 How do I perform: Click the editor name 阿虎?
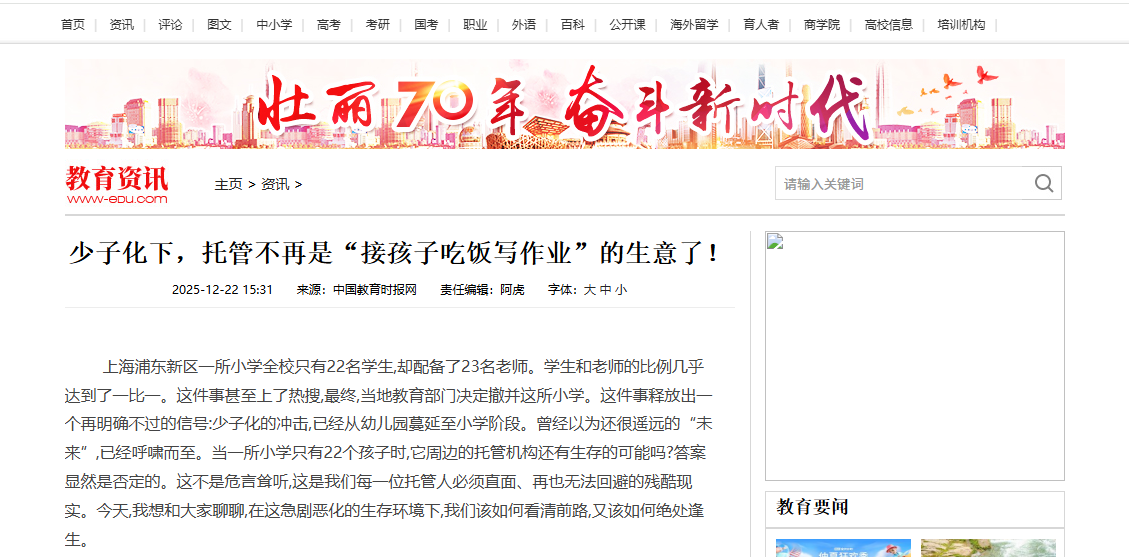[513, 290]
